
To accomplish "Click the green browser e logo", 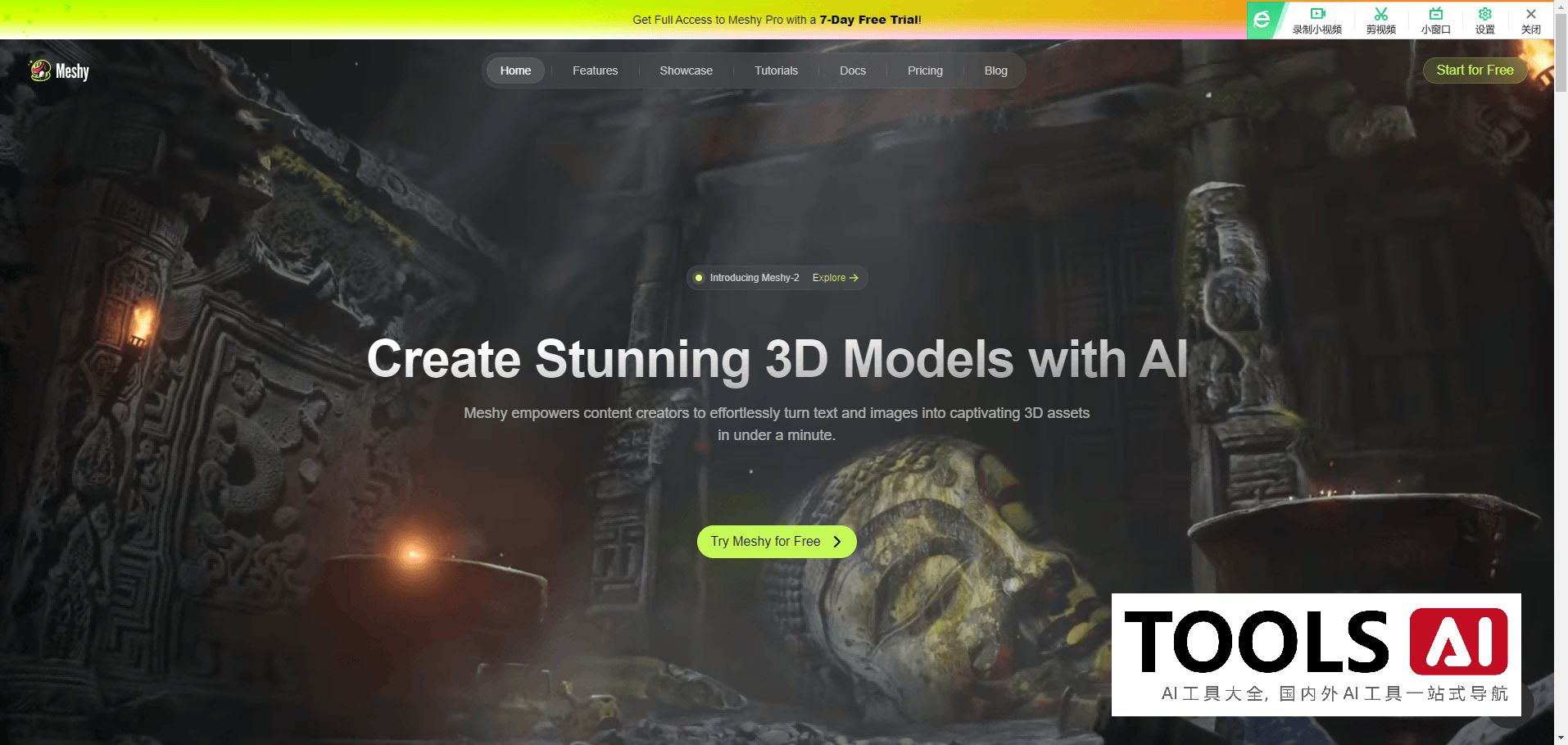I will pos(1262,20).
